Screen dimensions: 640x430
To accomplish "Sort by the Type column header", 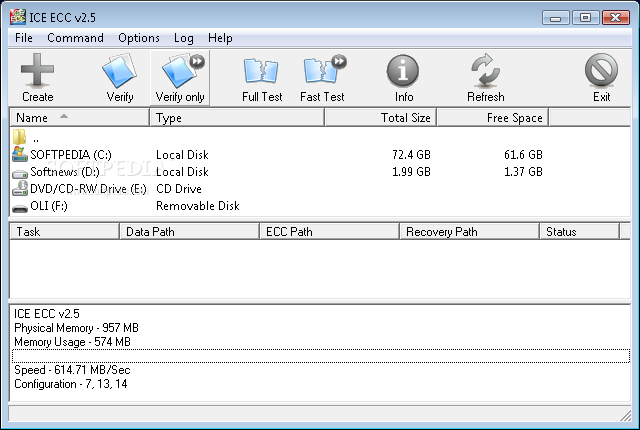I will 237,117.
